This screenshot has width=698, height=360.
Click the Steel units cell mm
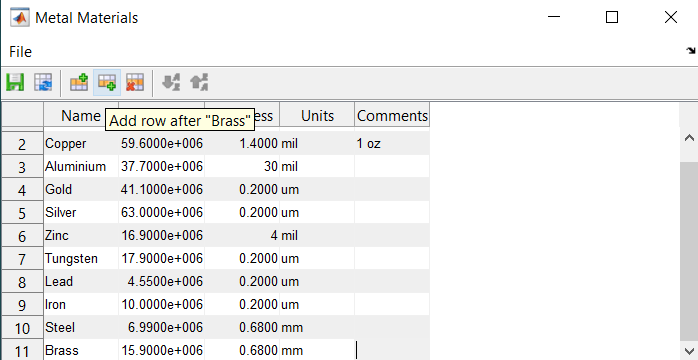tap(317, 328)
